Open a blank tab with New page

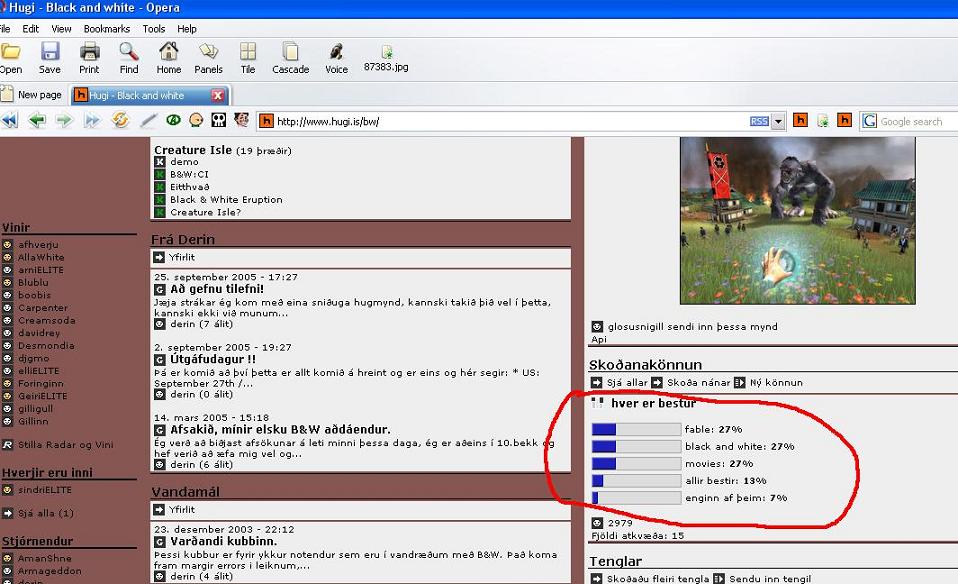(x=32, y=95)
